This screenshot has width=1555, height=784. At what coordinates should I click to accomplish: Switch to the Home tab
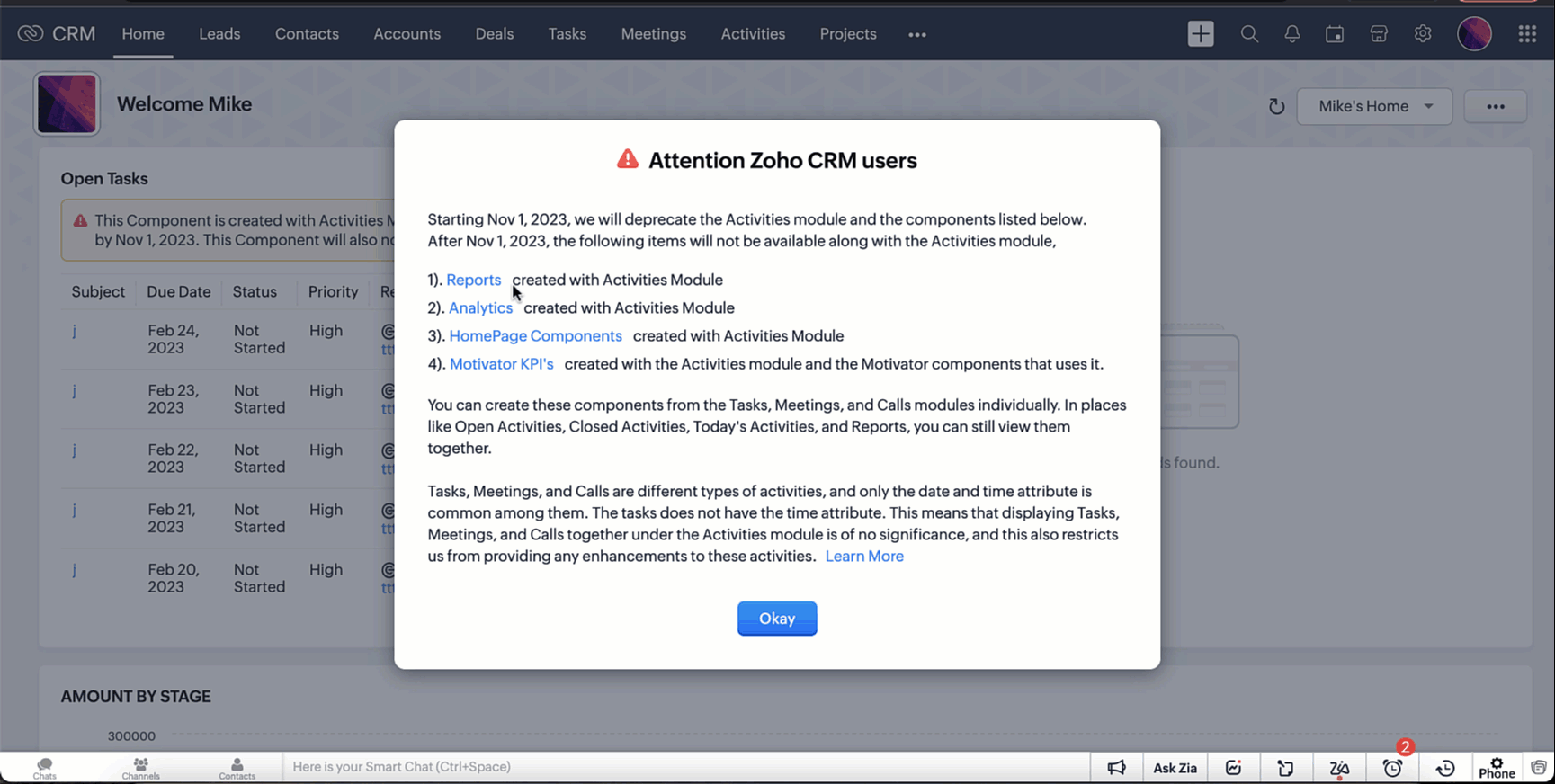[143, 34]
